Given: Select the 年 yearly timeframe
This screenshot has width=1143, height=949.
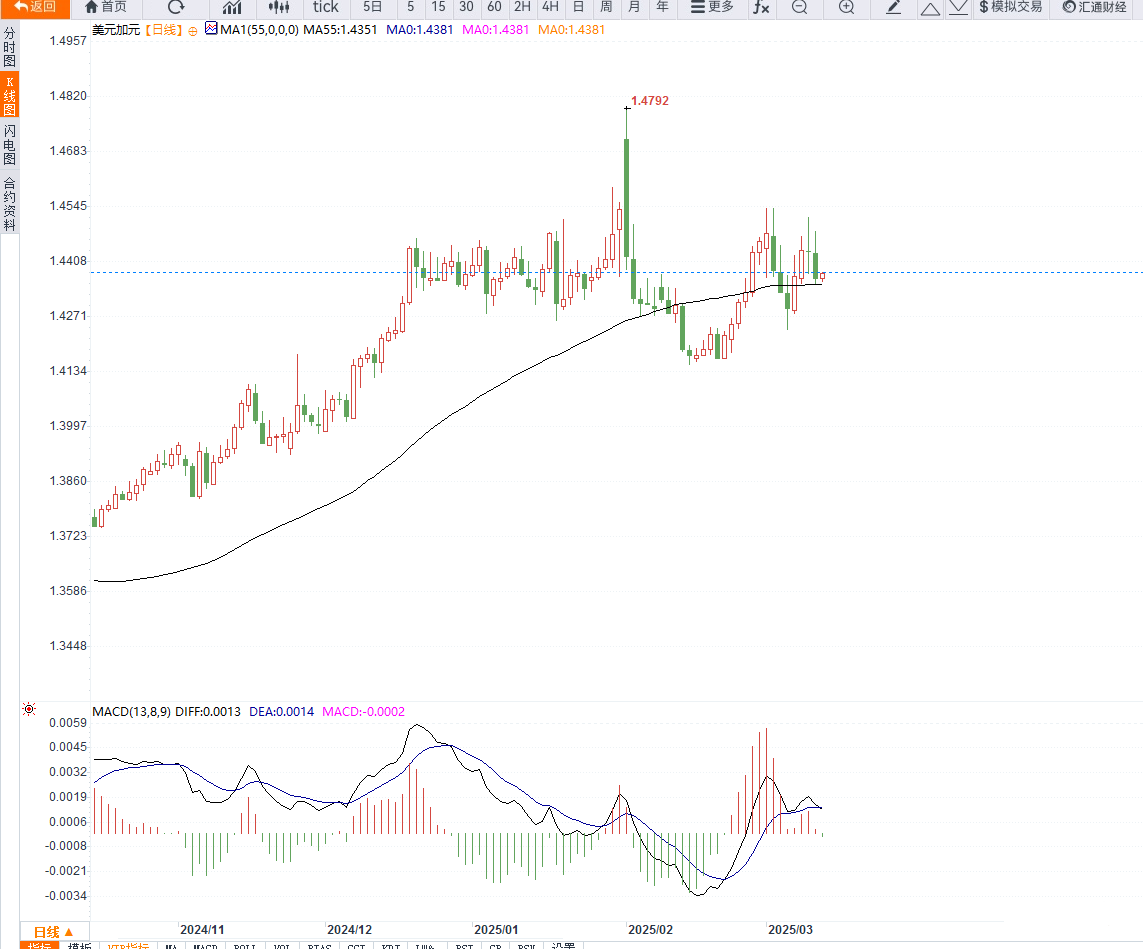Looking at the screenshot, I should point(662,7).
